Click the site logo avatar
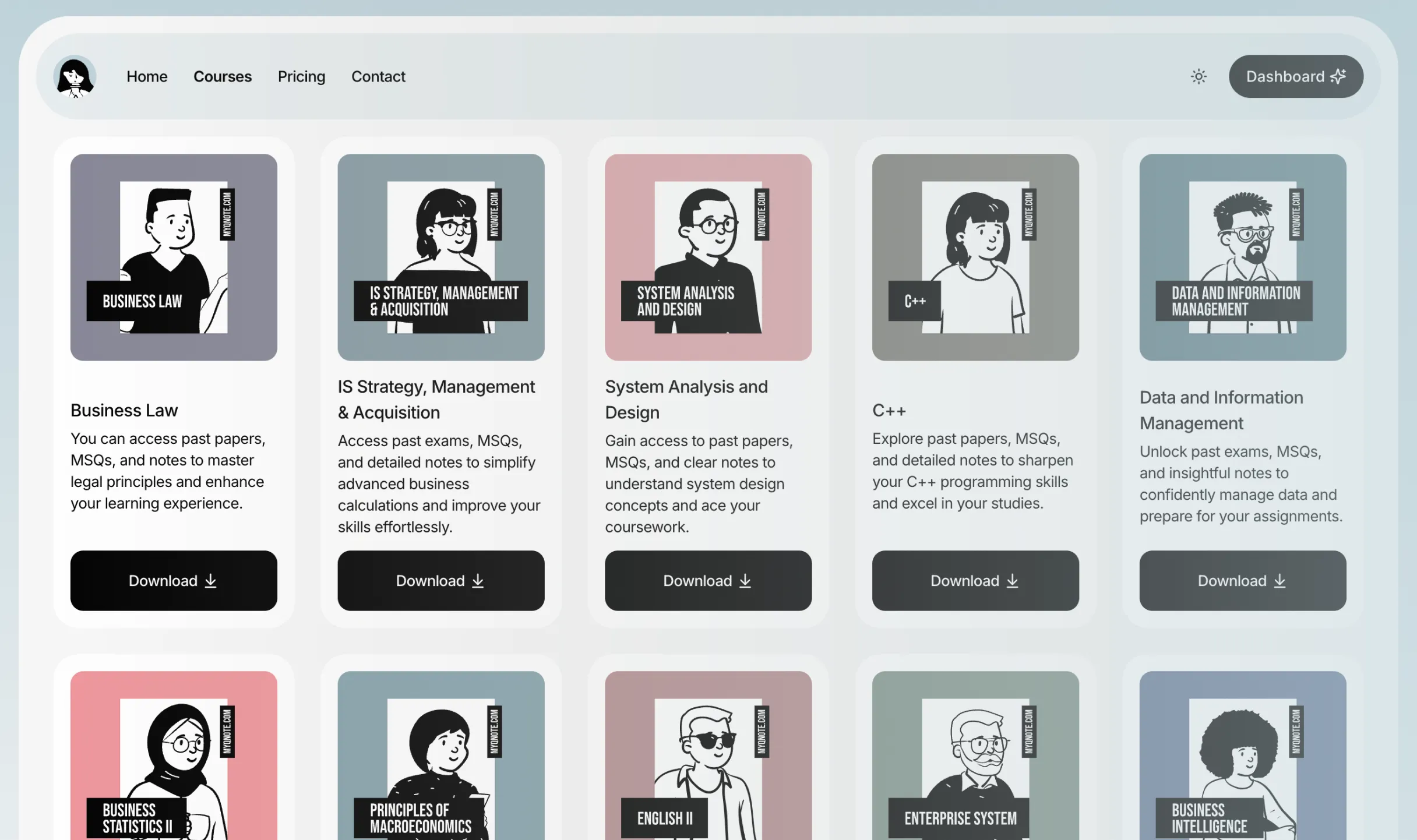This screenshot has width=1417, height=840. click(x=75, y=76)
